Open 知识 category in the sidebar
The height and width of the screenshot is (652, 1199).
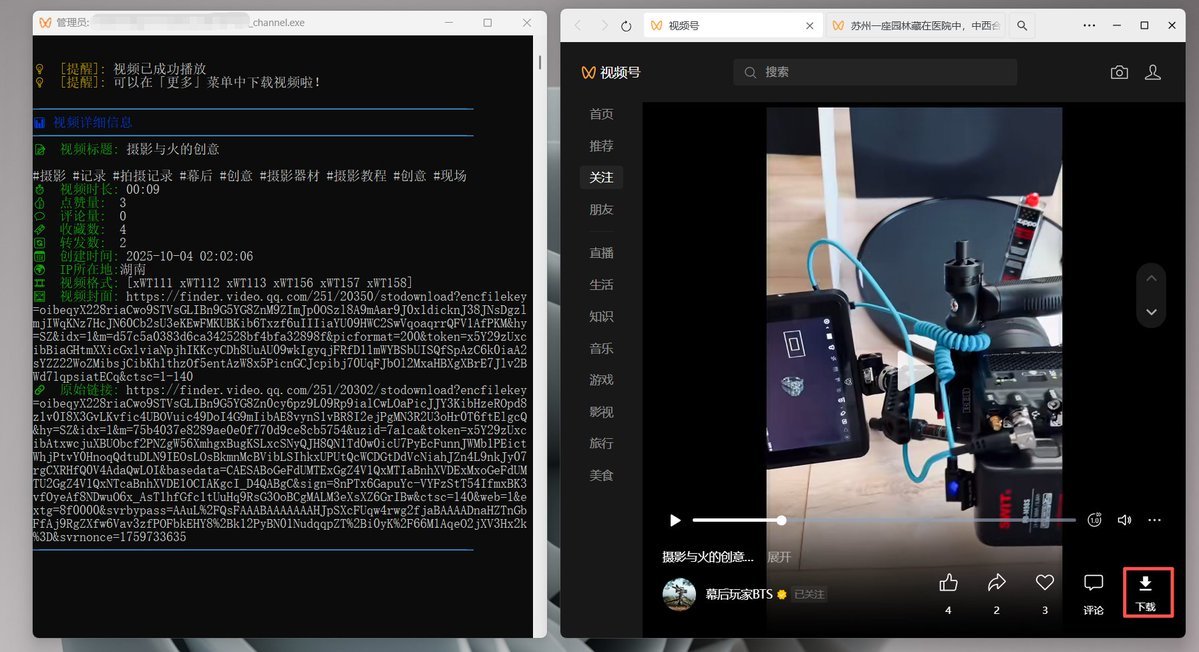pos(601,316)
